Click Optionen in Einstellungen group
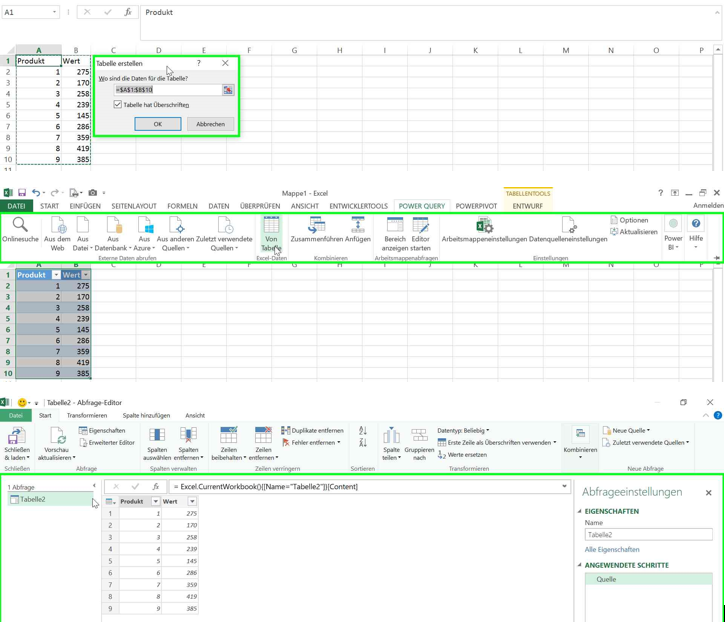Viewport: 727px width, 627px height. click(x=629, y=220)
